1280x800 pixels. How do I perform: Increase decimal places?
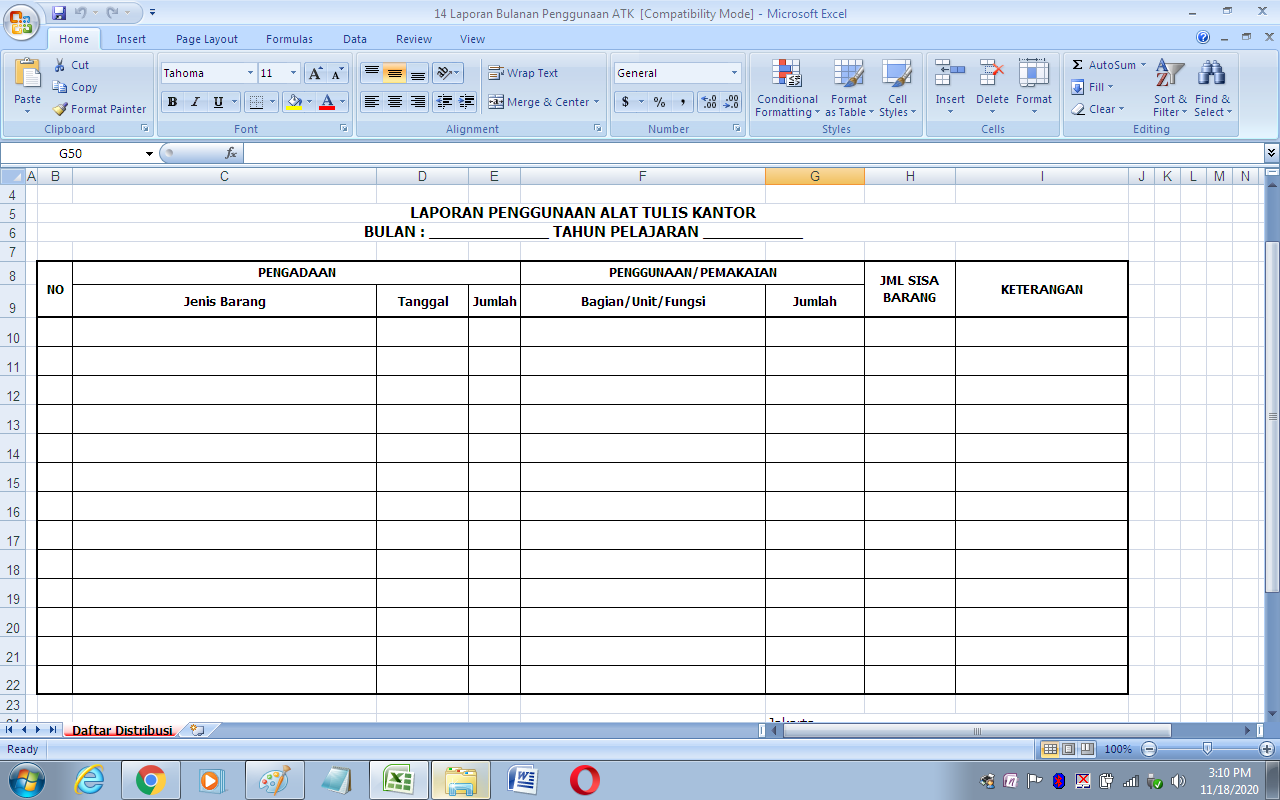pyautogui.click(x=709, y=102)
